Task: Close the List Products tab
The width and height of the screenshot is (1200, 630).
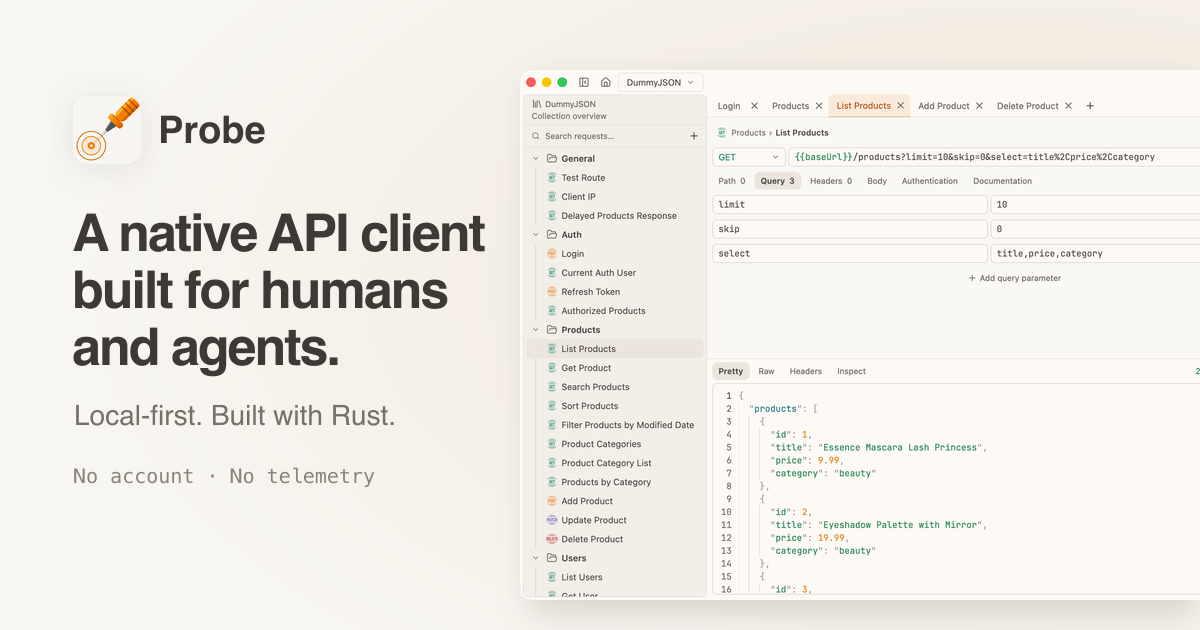Action: [900, 106]
